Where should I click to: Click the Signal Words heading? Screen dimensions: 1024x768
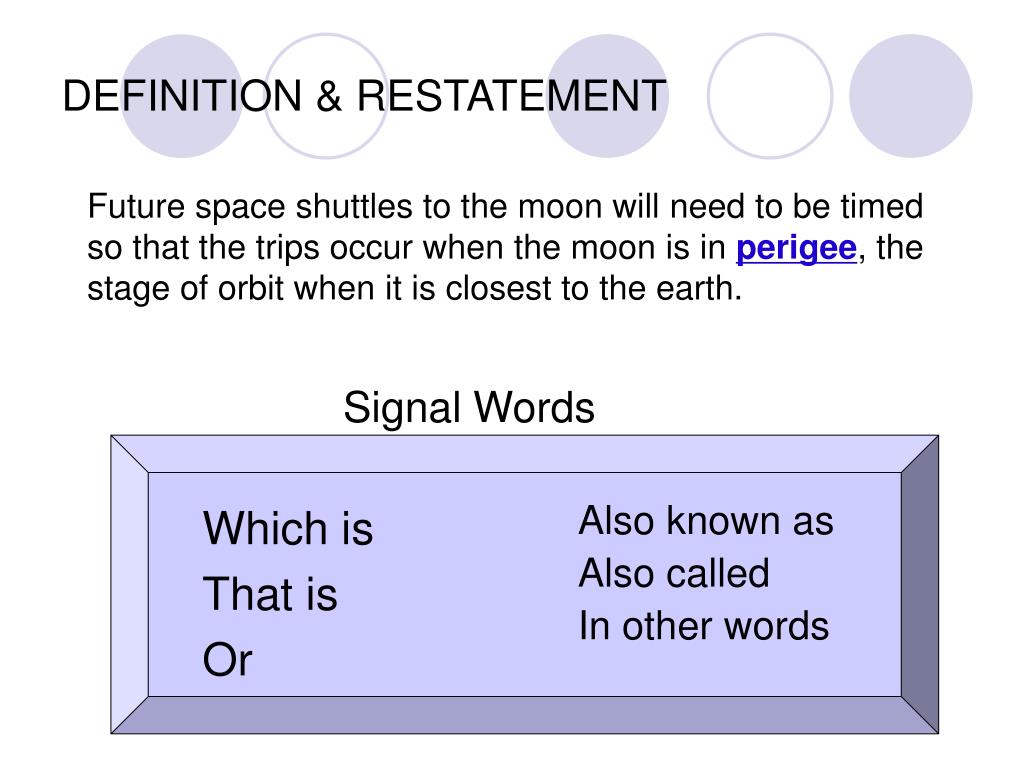469,408
